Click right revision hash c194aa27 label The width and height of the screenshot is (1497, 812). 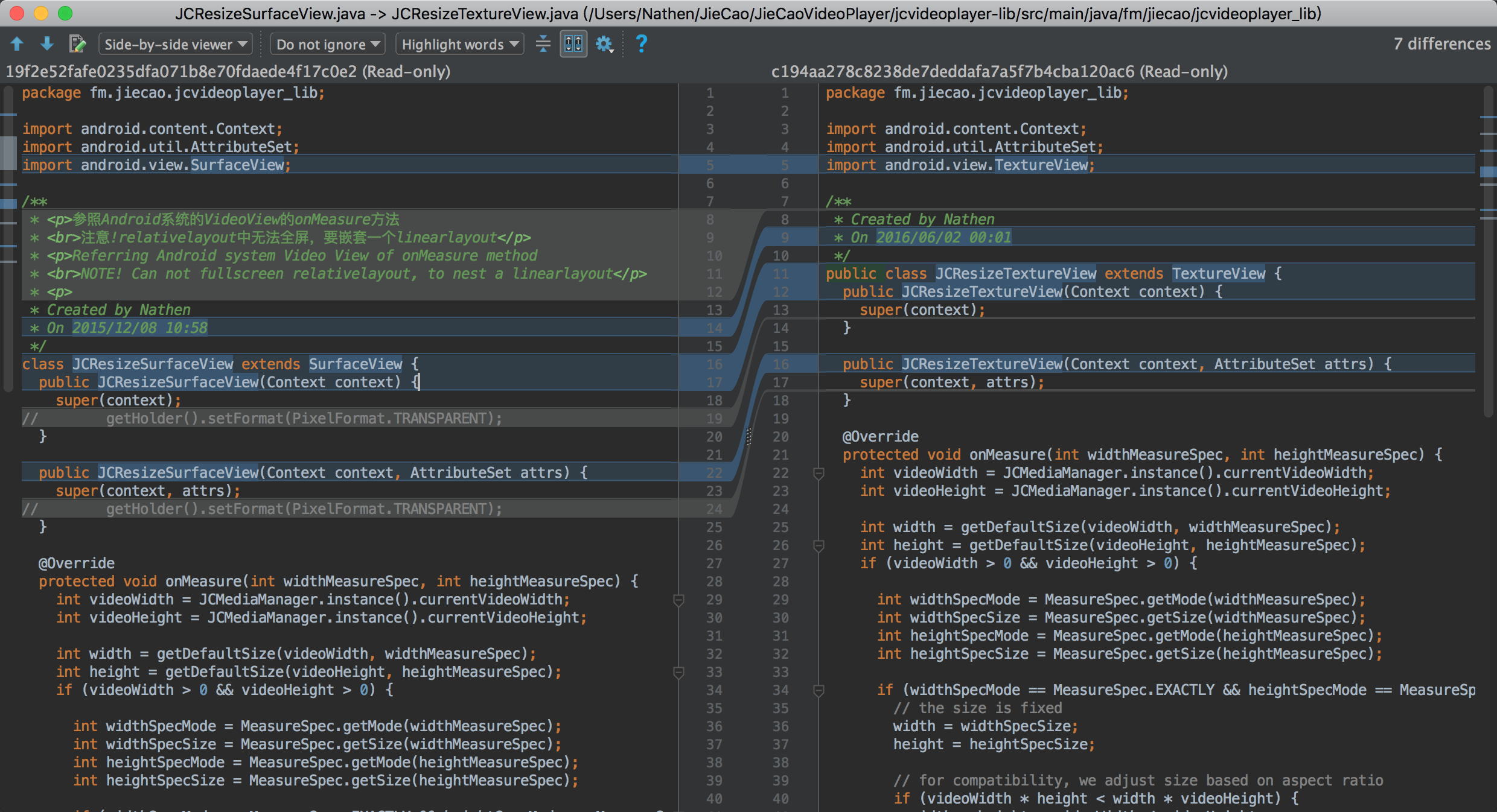tap(999, 72)
